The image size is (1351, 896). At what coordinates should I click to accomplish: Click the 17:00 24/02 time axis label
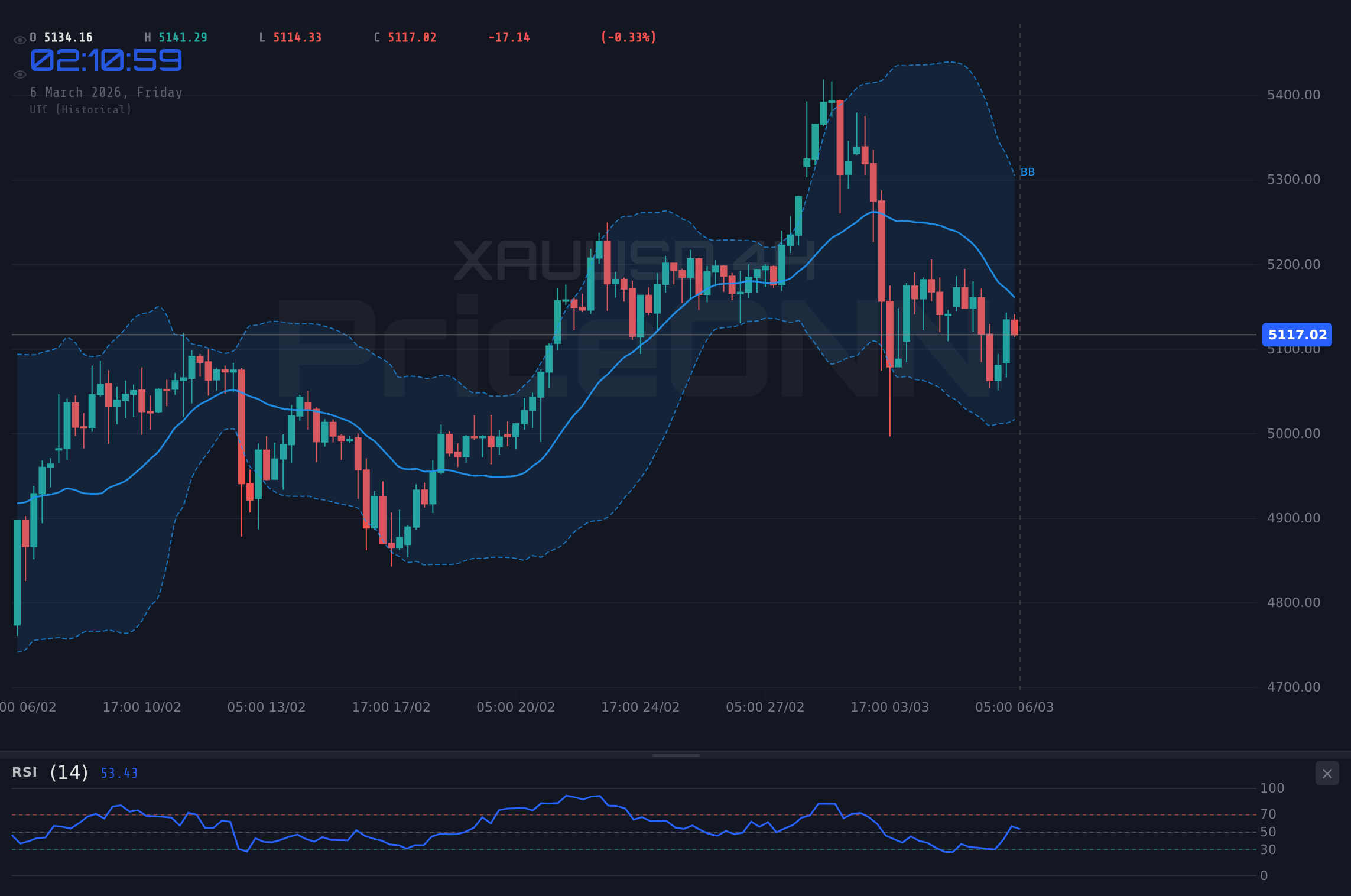tap(641, 707)
